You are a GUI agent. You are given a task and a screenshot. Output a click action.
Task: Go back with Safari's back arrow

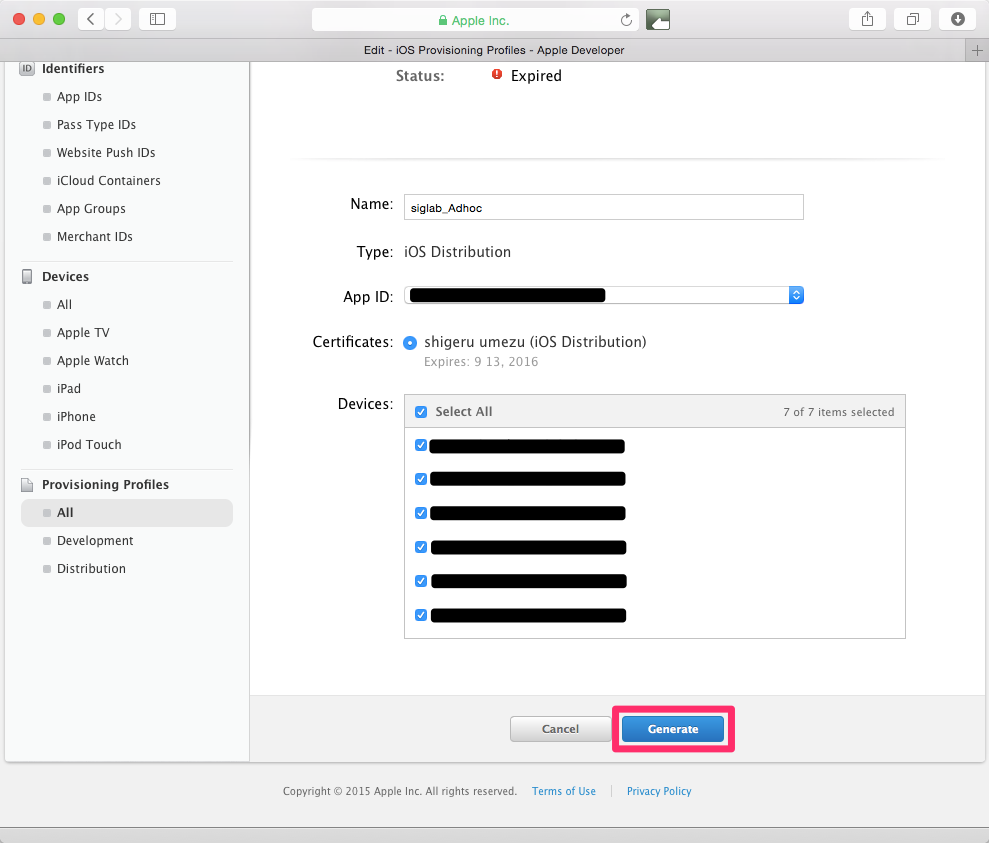click(x=91, y=19)
